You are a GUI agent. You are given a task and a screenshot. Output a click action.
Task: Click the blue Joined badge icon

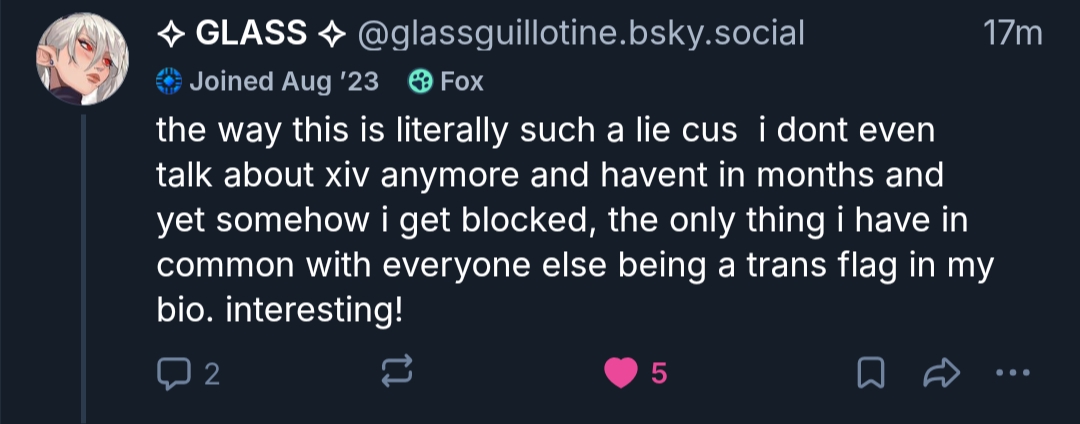coord(167,82)
